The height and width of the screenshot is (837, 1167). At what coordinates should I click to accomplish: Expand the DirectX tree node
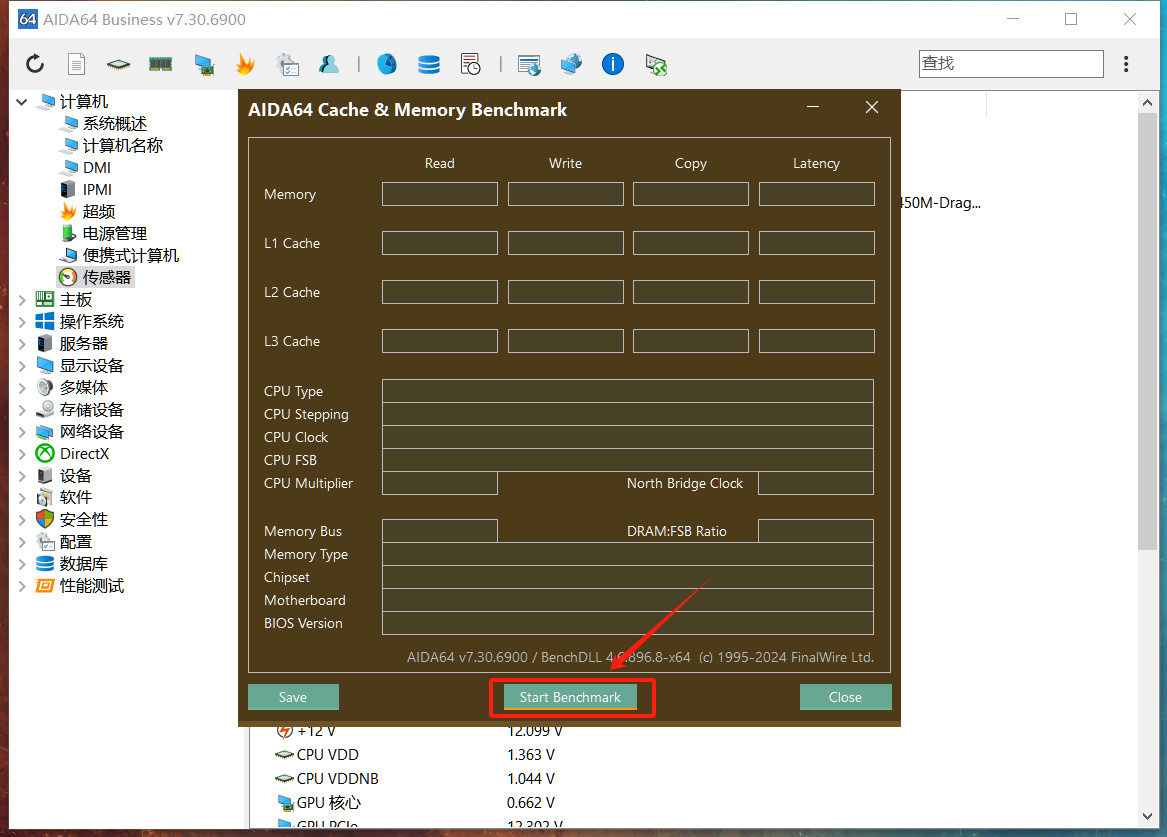tap(22, 454)
